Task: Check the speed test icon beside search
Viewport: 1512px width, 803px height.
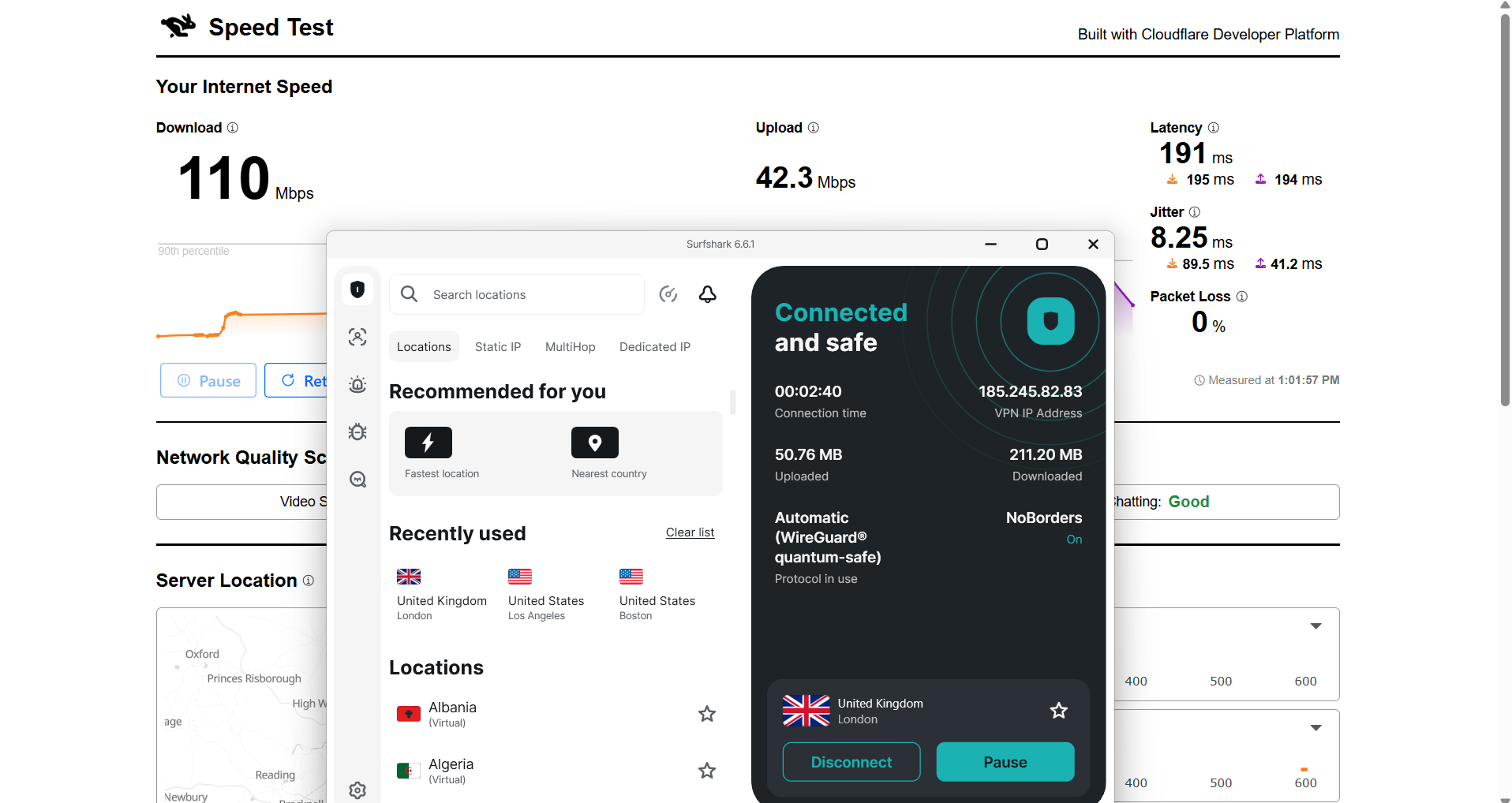Action: pyautogui.click(x=668, y=293)
